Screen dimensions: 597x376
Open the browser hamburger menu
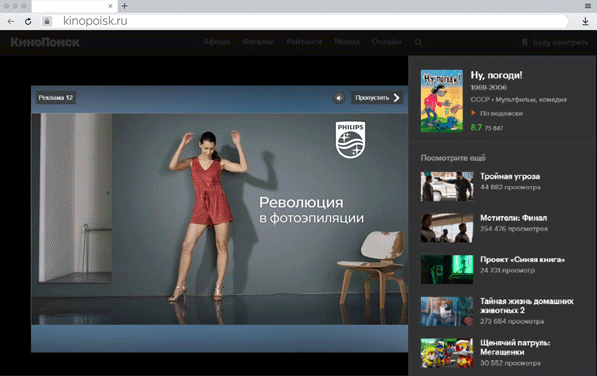tap(588, 6)
